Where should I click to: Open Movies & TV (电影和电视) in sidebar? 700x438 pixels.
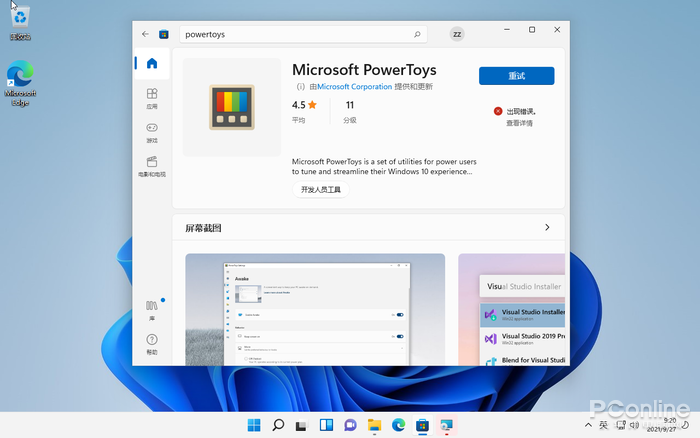(152, 166)
